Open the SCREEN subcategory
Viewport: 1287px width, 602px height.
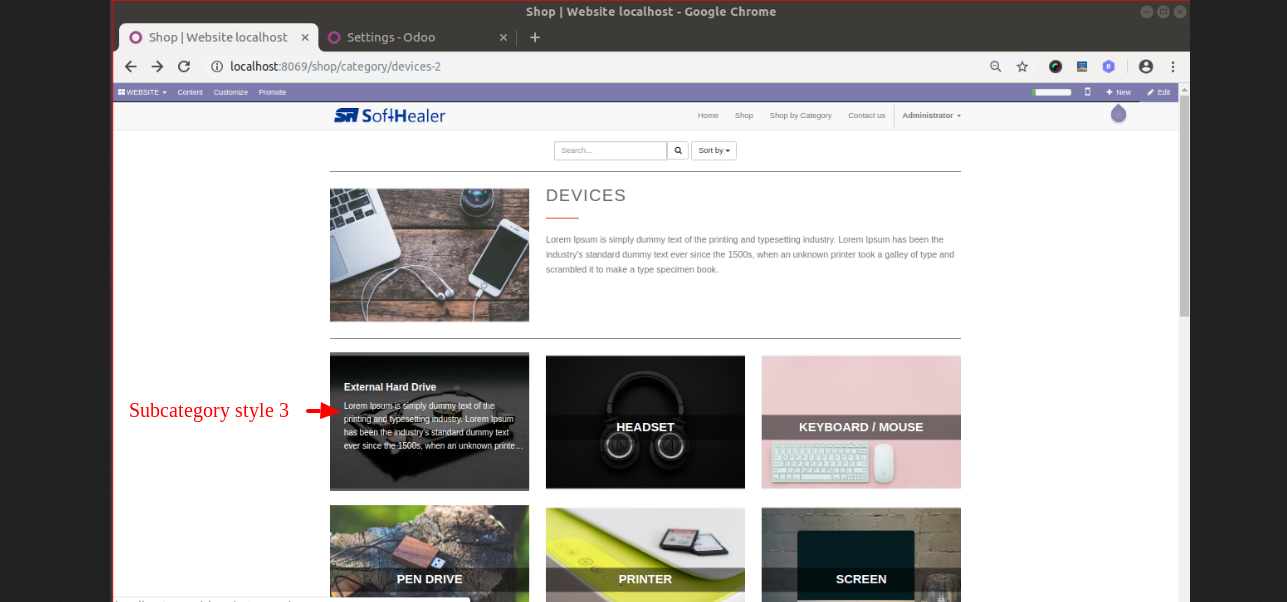pyautogui.click(x=861, y=553)
